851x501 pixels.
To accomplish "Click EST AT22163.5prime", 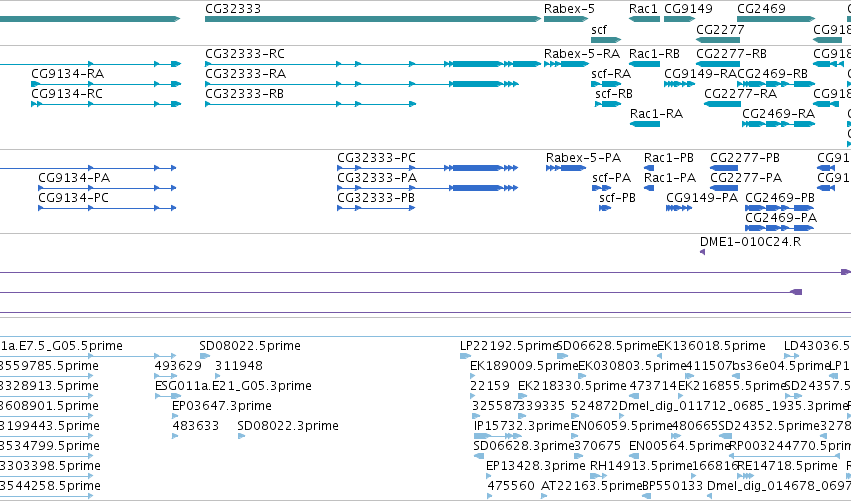I will (544, 496).
